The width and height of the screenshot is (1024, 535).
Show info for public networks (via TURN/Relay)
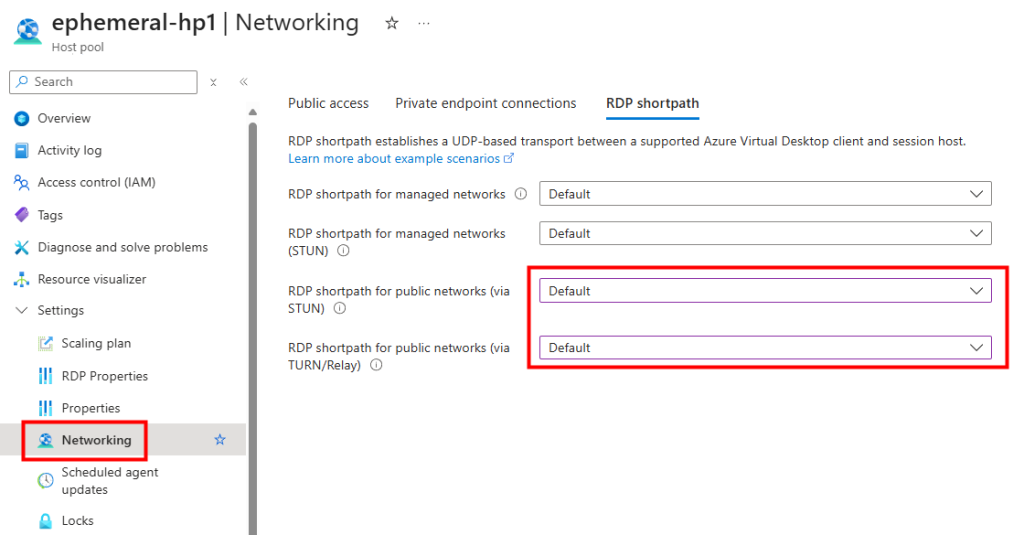click(x=376, y=365)
